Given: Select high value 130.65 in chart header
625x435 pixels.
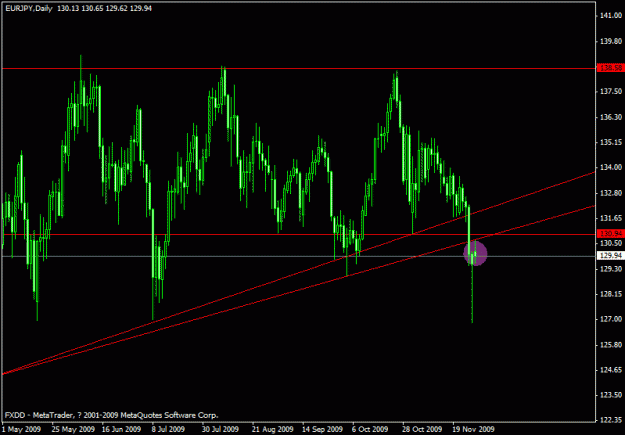Looking at the screenshot, I should point(92,8).
